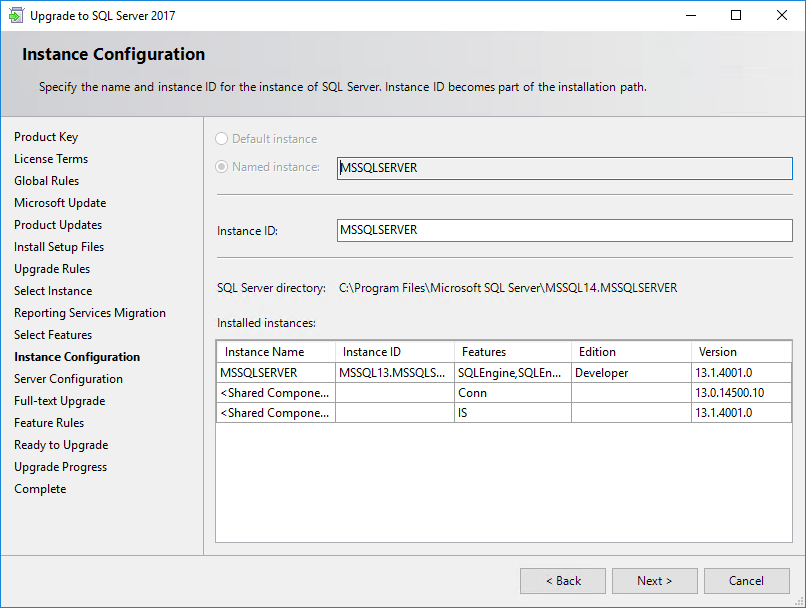Click the Shared Components name cell in the Conn row
Screen dimensions: 806x608
[x=276, y=393]
